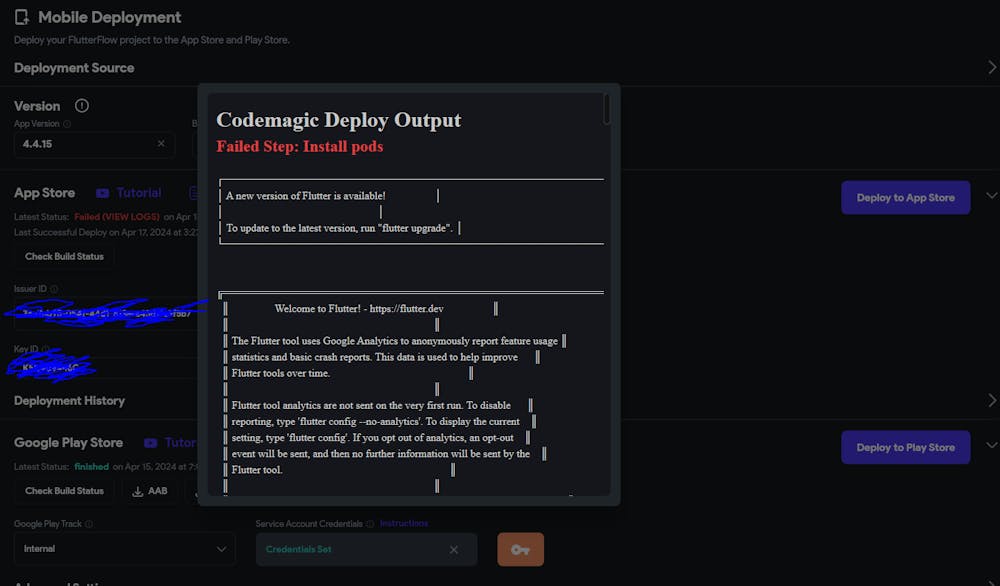Click the Welcome to Flutter line

click(x=359, y=309)
